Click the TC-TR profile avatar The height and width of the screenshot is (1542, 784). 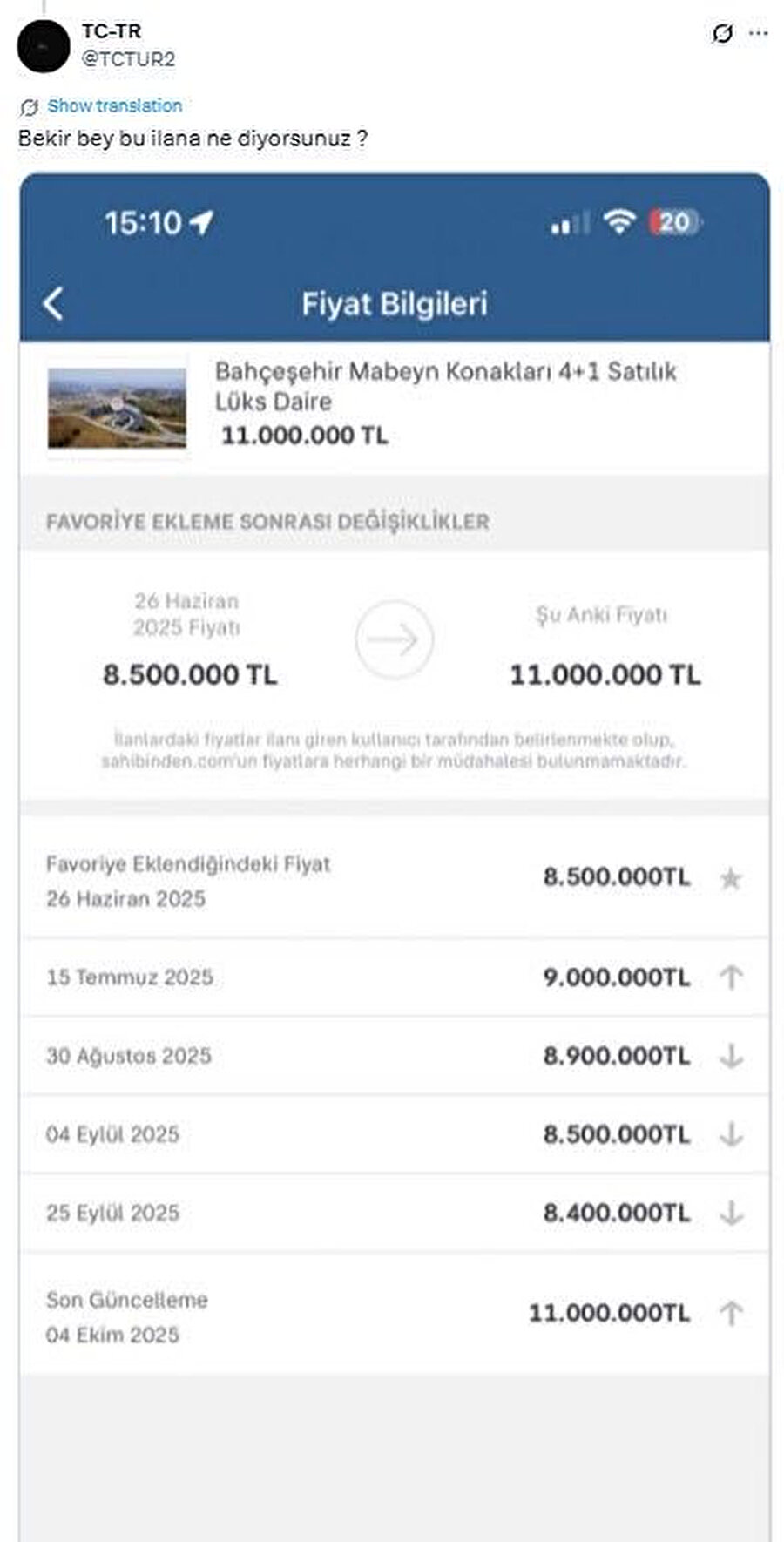(x=43, y=46)
